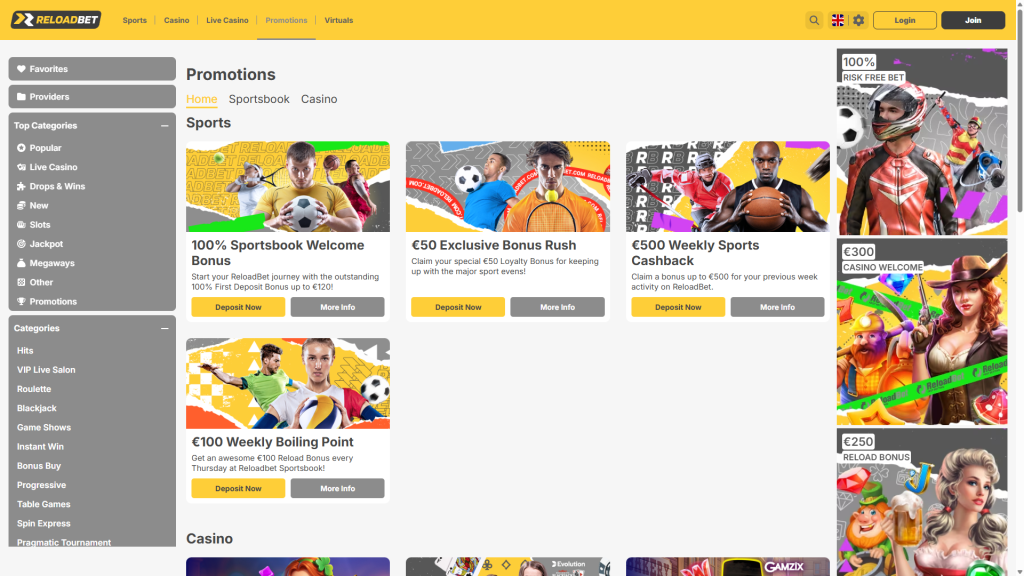Open the €500 Weekly Sports Cashback image
Screen dimensions: 1024x576
point(728,187)
